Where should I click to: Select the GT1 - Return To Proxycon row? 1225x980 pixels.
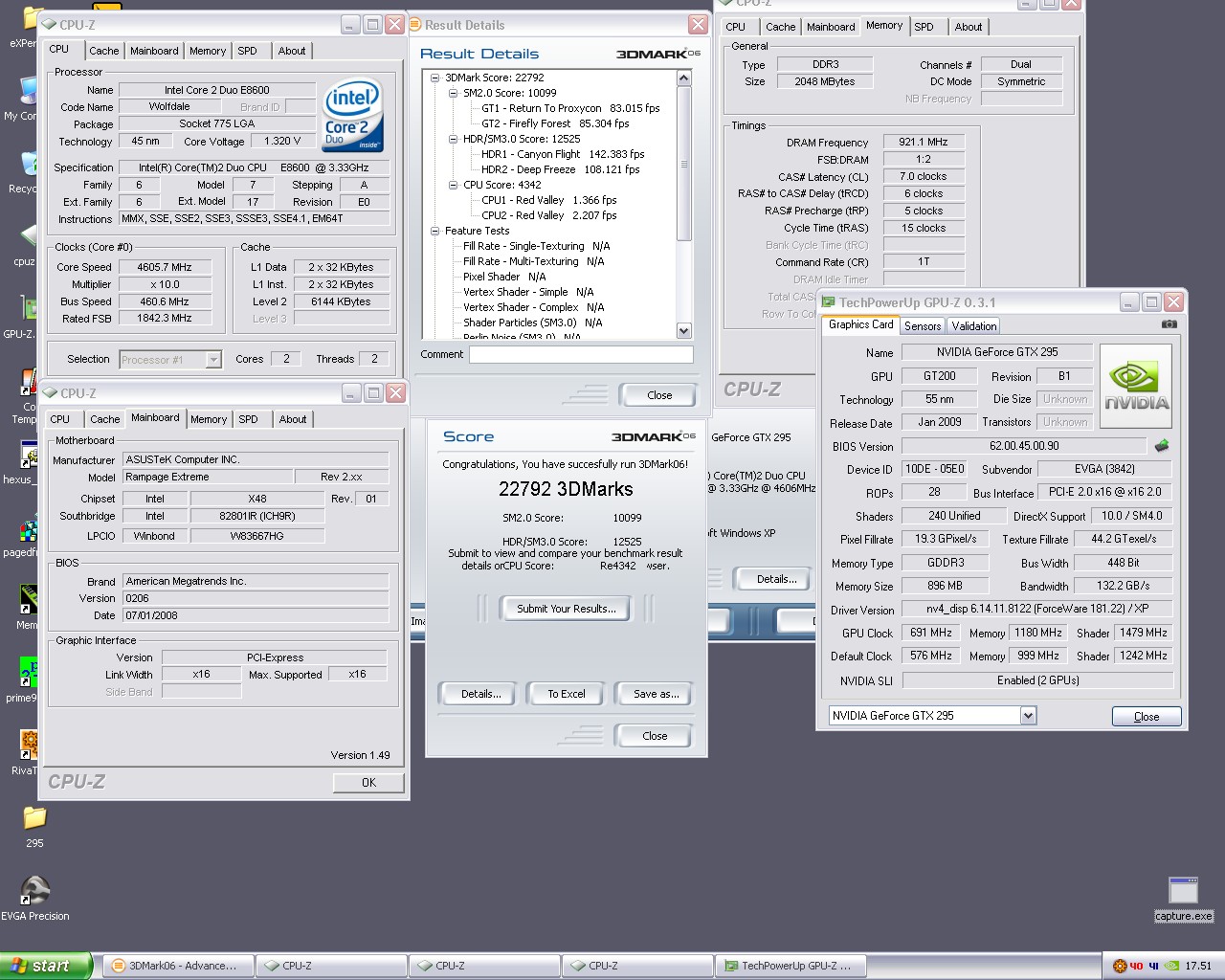(570, 108)
